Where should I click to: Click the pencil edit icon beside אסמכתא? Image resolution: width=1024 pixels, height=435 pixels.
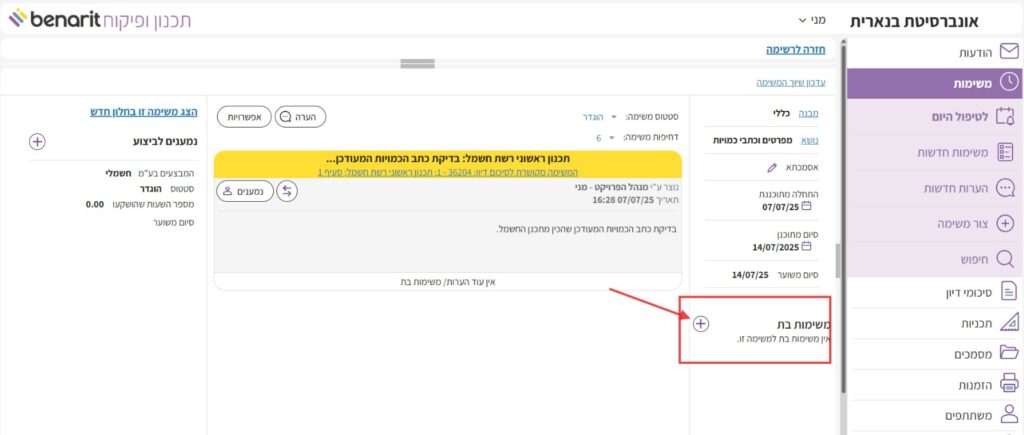(771, 167)
